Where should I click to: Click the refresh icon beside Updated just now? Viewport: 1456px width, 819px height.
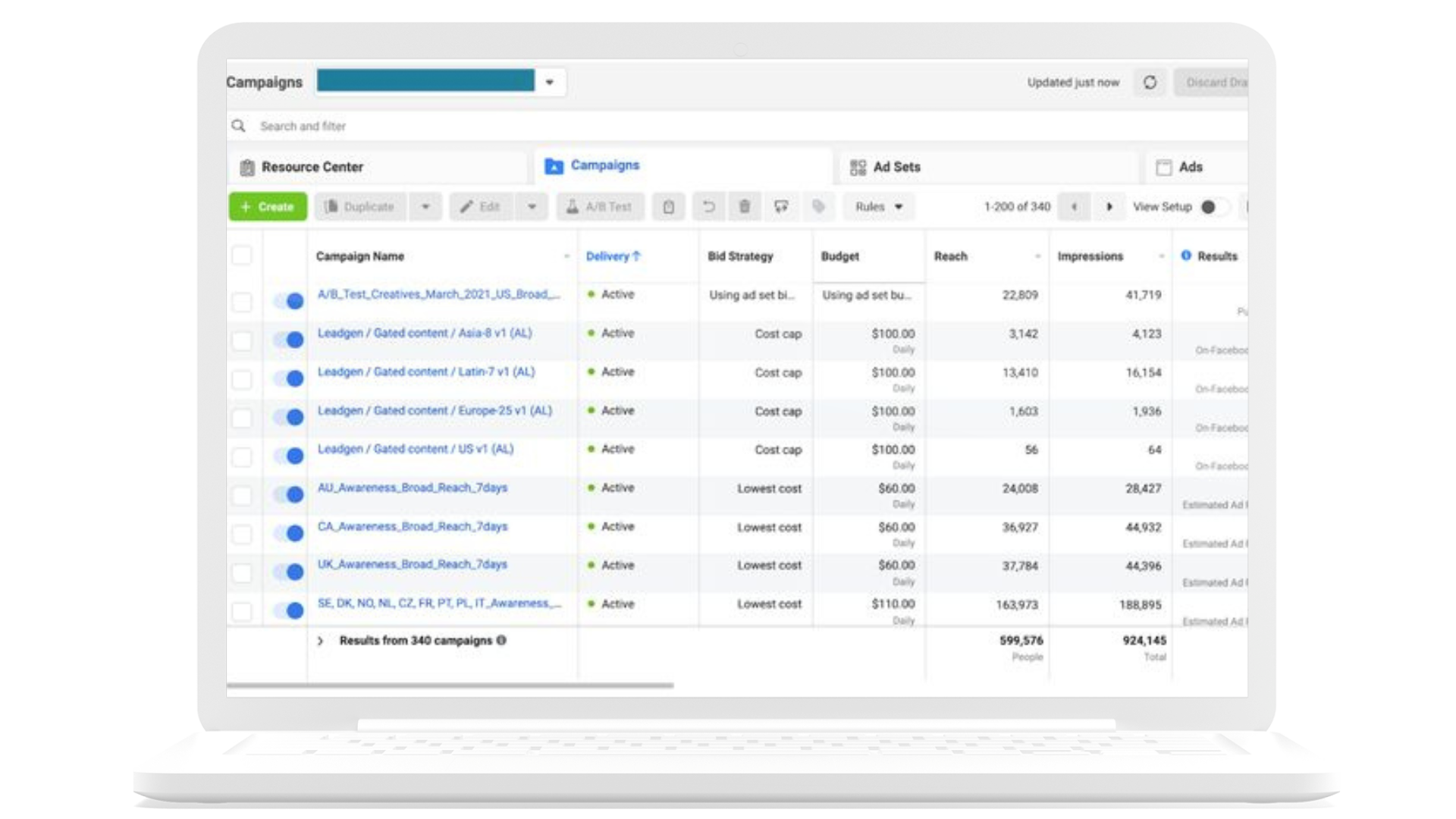[1150, 82]
